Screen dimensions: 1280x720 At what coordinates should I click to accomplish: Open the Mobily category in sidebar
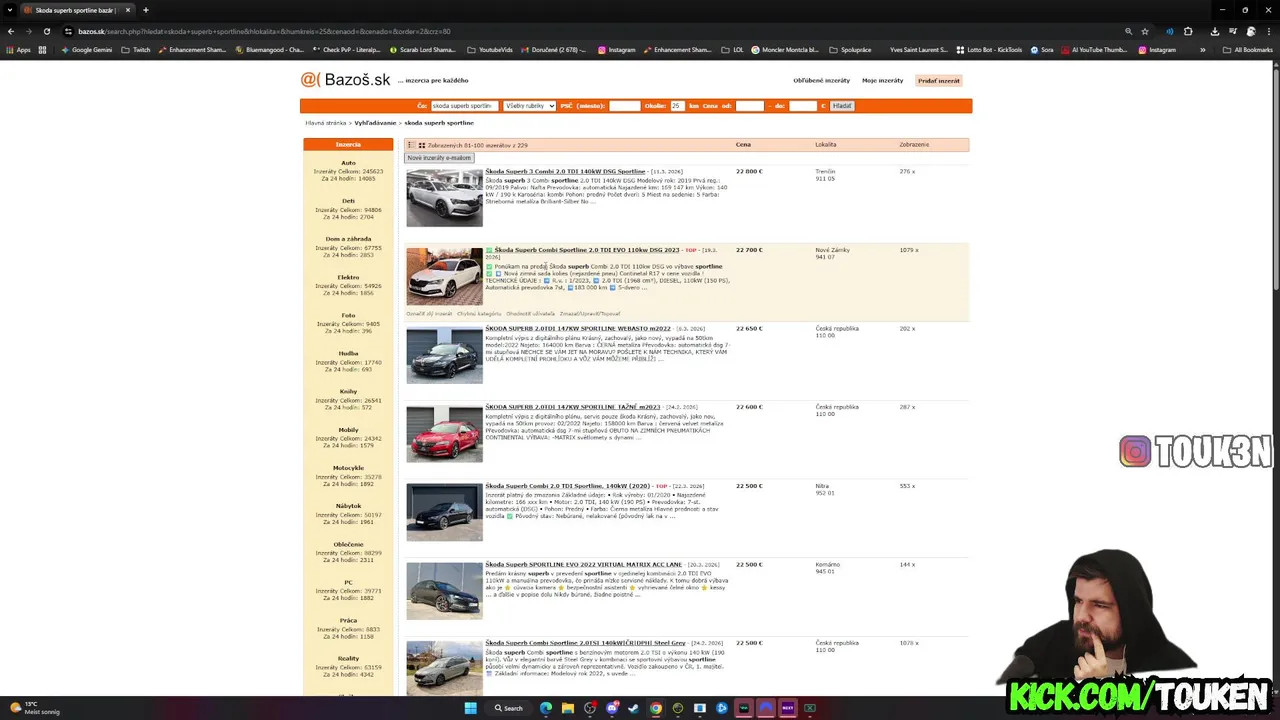(348, 430)
